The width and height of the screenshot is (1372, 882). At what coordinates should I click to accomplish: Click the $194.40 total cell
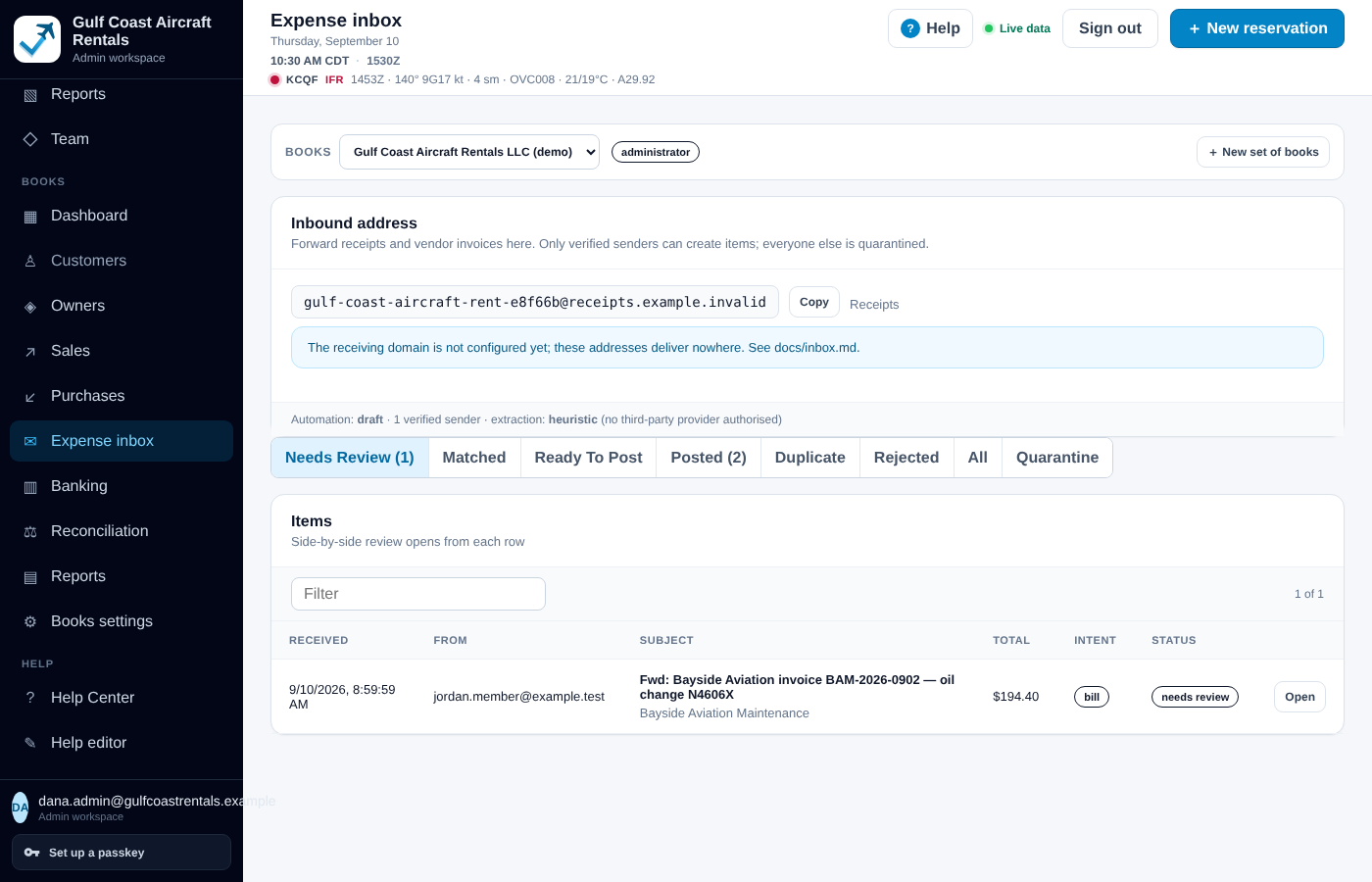pyautogui.click(x=1015, y=697)
